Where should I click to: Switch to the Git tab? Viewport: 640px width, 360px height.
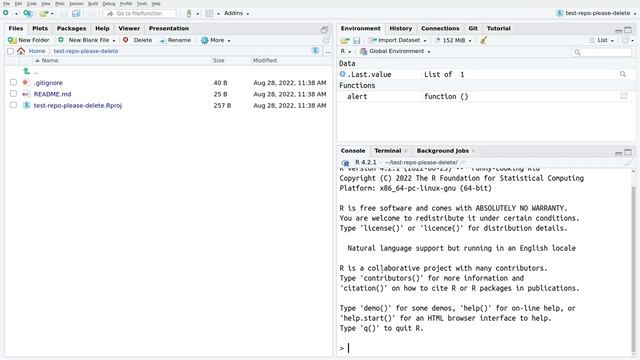(473, 28)
